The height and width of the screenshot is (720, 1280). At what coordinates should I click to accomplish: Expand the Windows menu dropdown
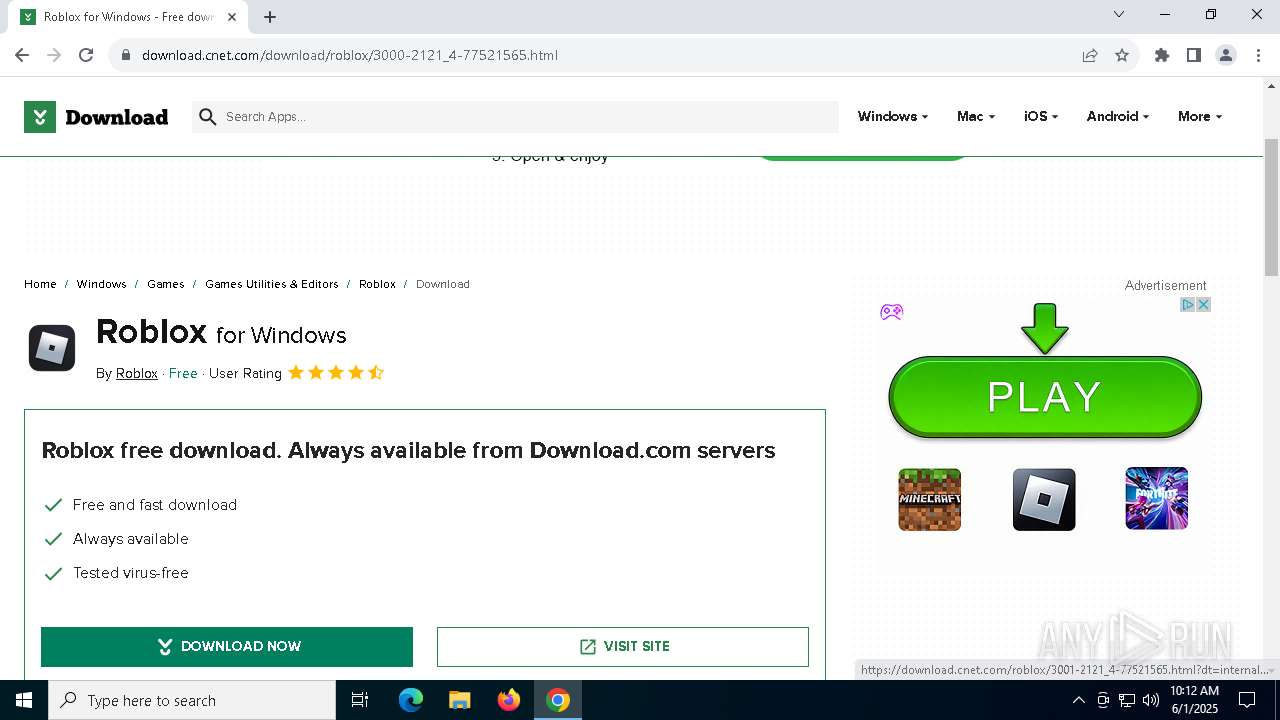click(893, 117)
